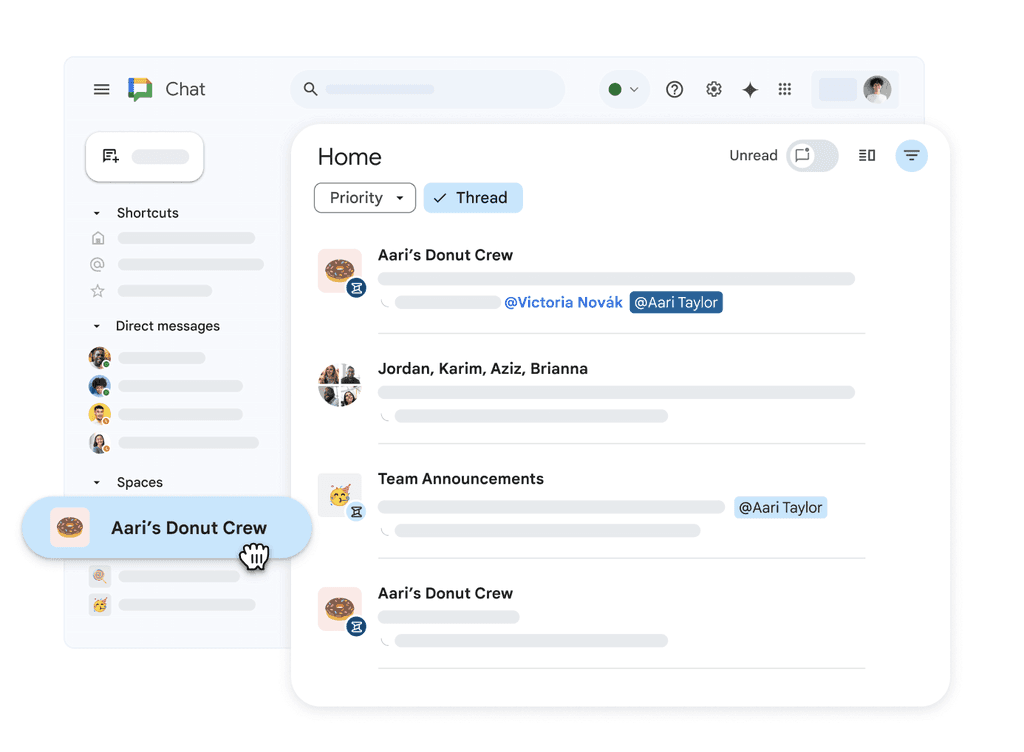
Task: Toggle the Unread switch
Action: pyautogui.click(x=812, y=155)
